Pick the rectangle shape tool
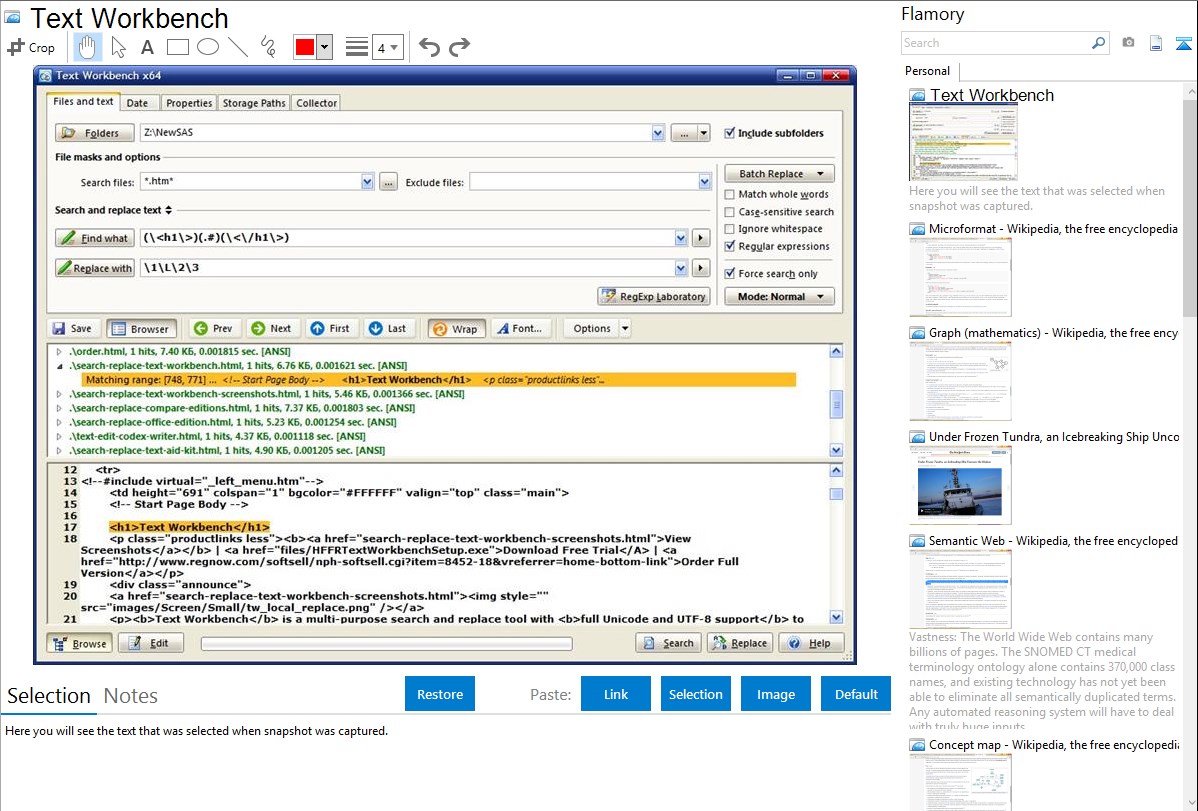 pos(177,47)
